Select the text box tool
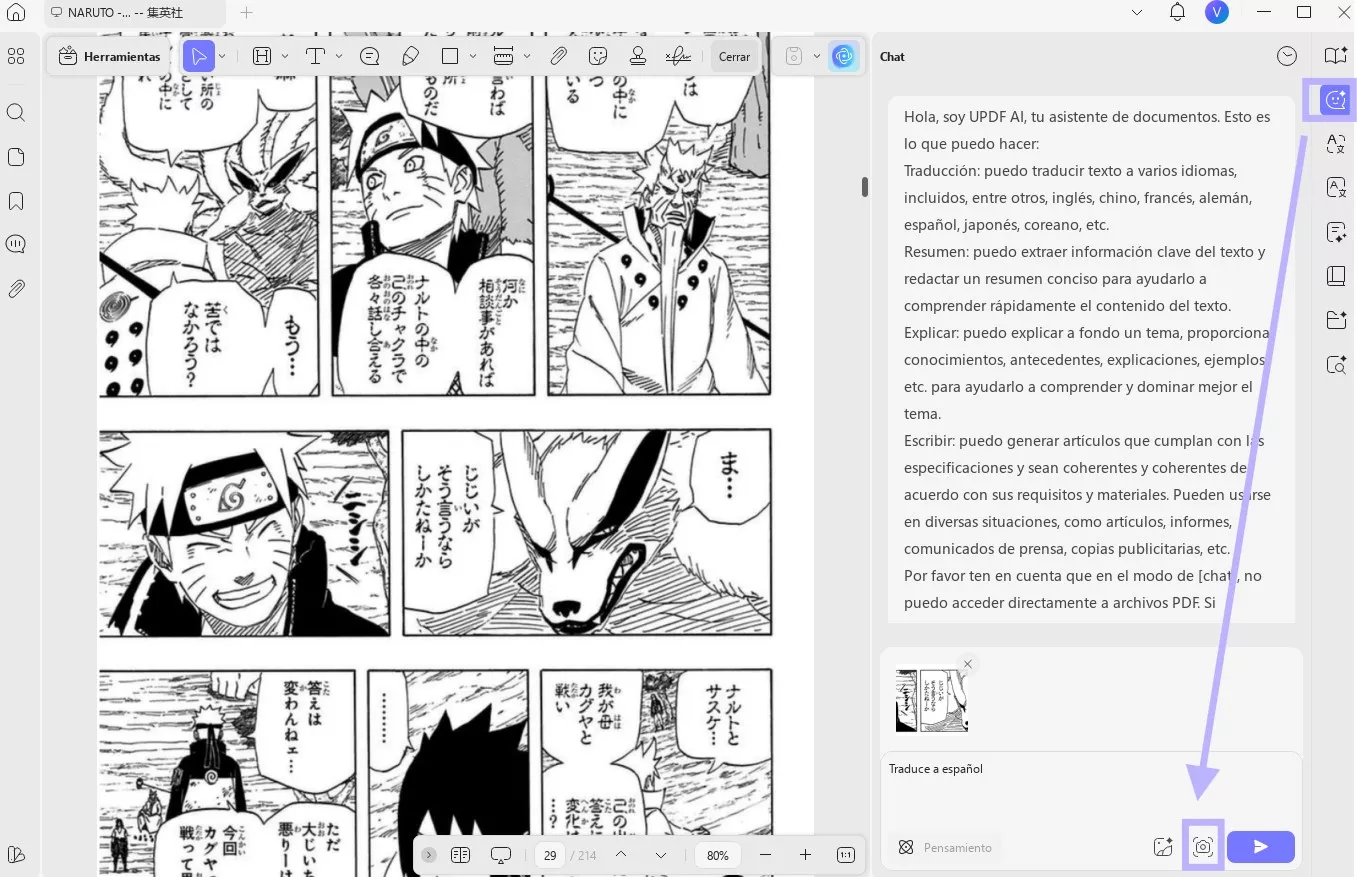Image resolution: width=1357 pixels, height=877 pixels. (x=315, y=56)
